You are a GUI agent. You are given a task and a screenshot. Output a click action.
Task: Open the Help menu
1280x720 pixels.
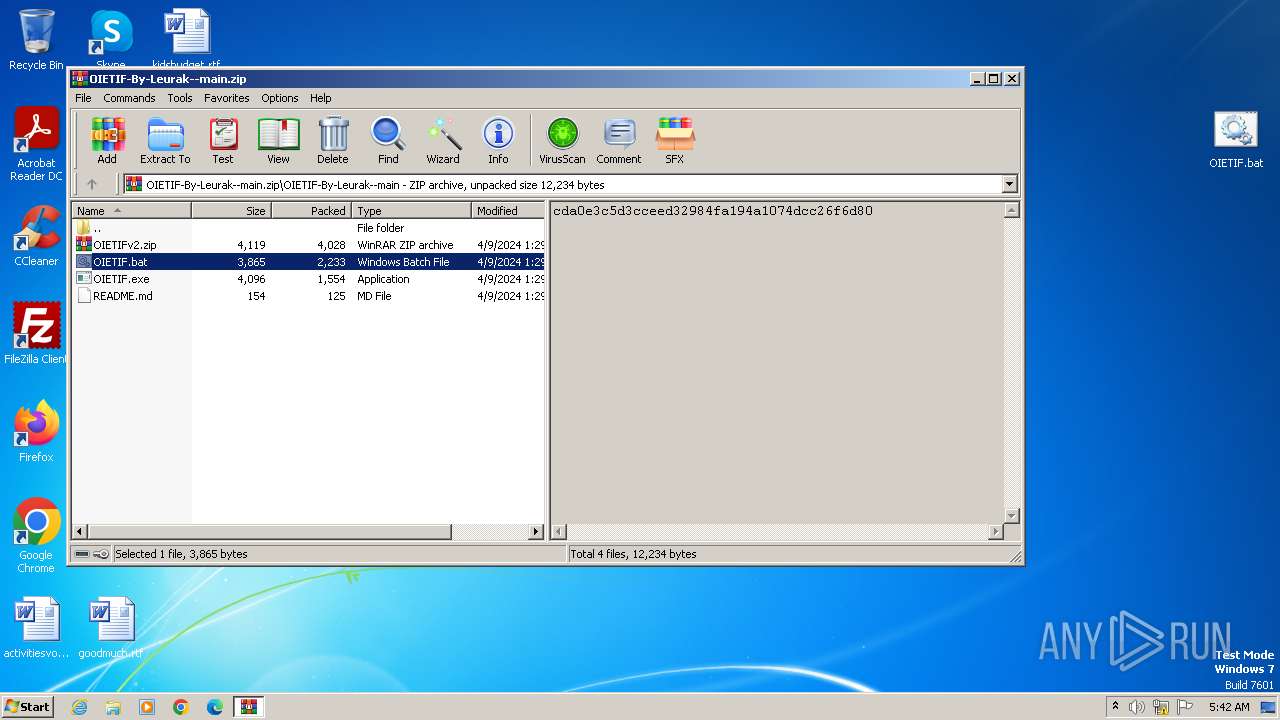320,98
